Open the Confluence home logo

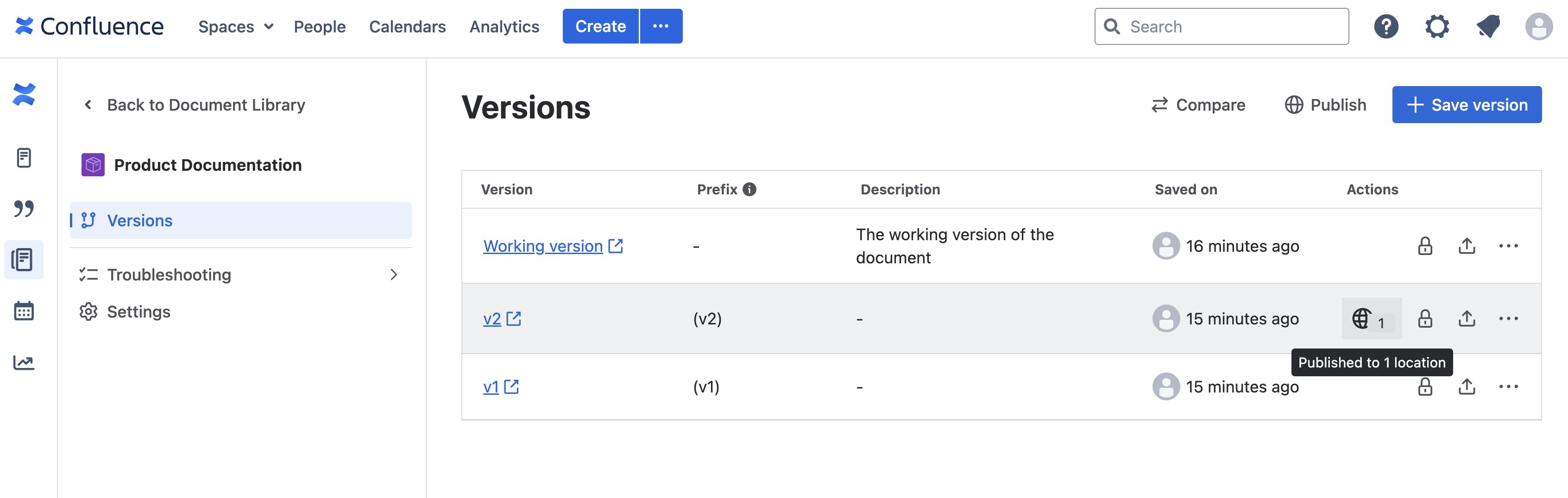(89, 26)
